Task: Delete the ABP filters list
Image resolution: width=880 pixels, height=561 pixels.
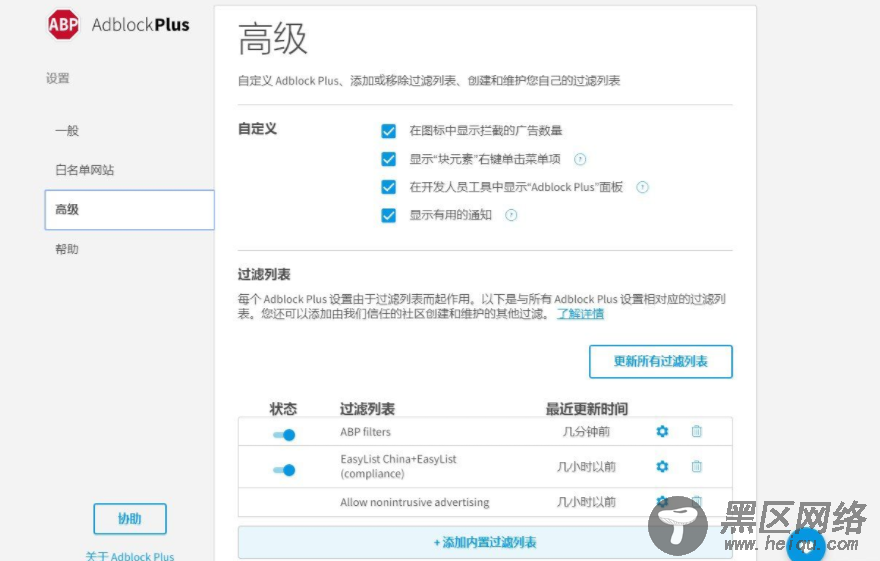Action: pos(696,431)
